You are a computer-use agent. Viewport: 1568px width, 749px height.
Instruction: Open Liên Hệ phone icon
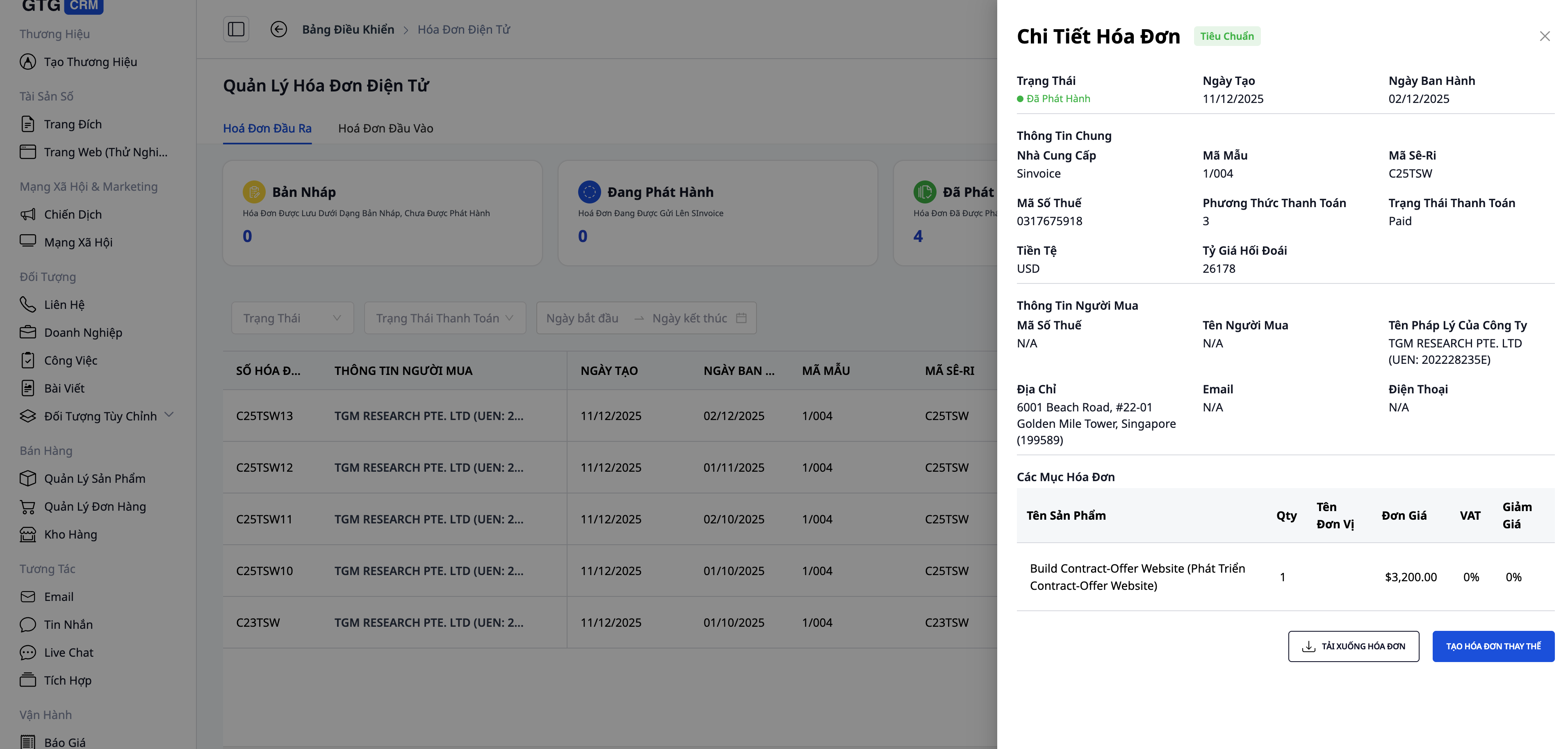tap(27, 304)
